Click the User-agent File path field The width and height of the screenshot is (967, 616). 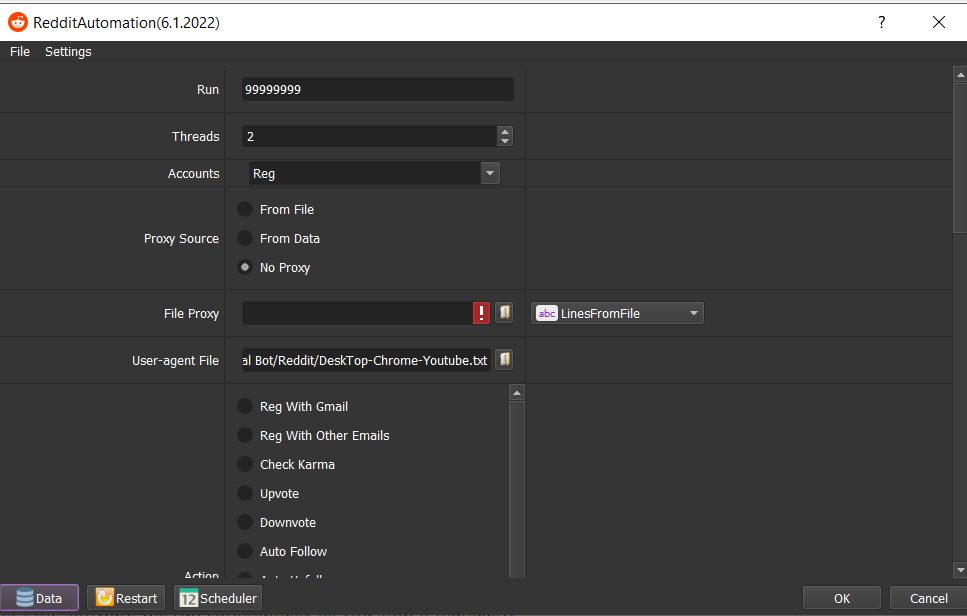pyautogui.click(x=366, y=360)
